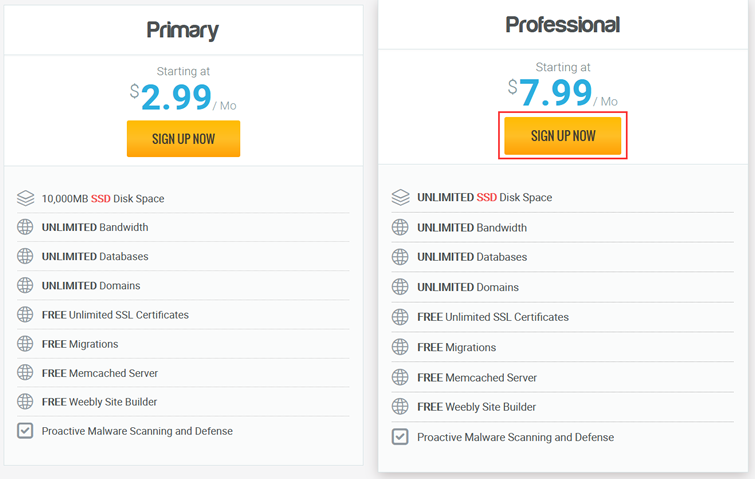Click Primary FREE Unlimited SSL Certificates text
The image size is (755, 479).
115,315
